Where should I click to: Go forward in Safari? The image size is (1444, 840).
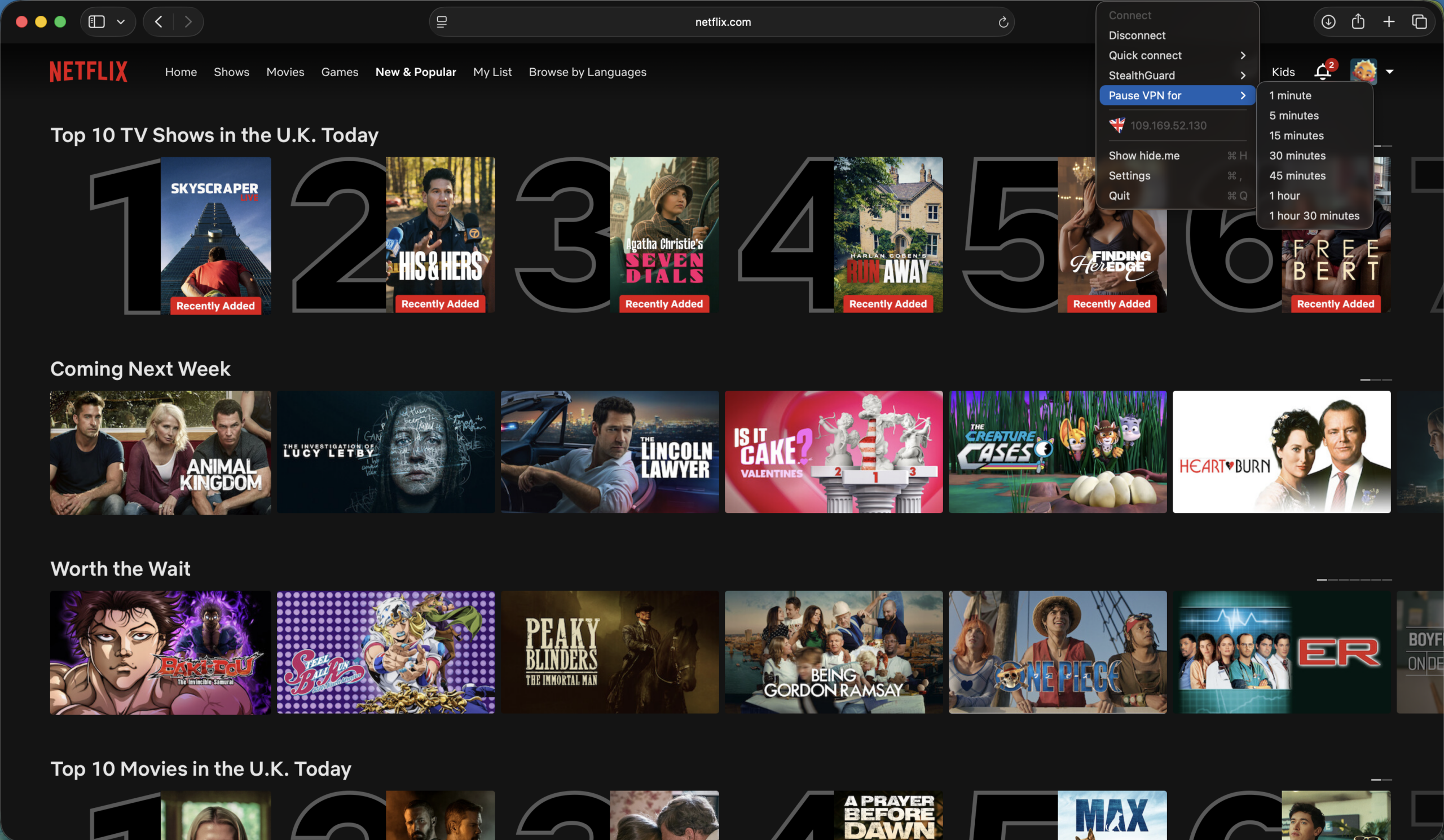point(188,22)
